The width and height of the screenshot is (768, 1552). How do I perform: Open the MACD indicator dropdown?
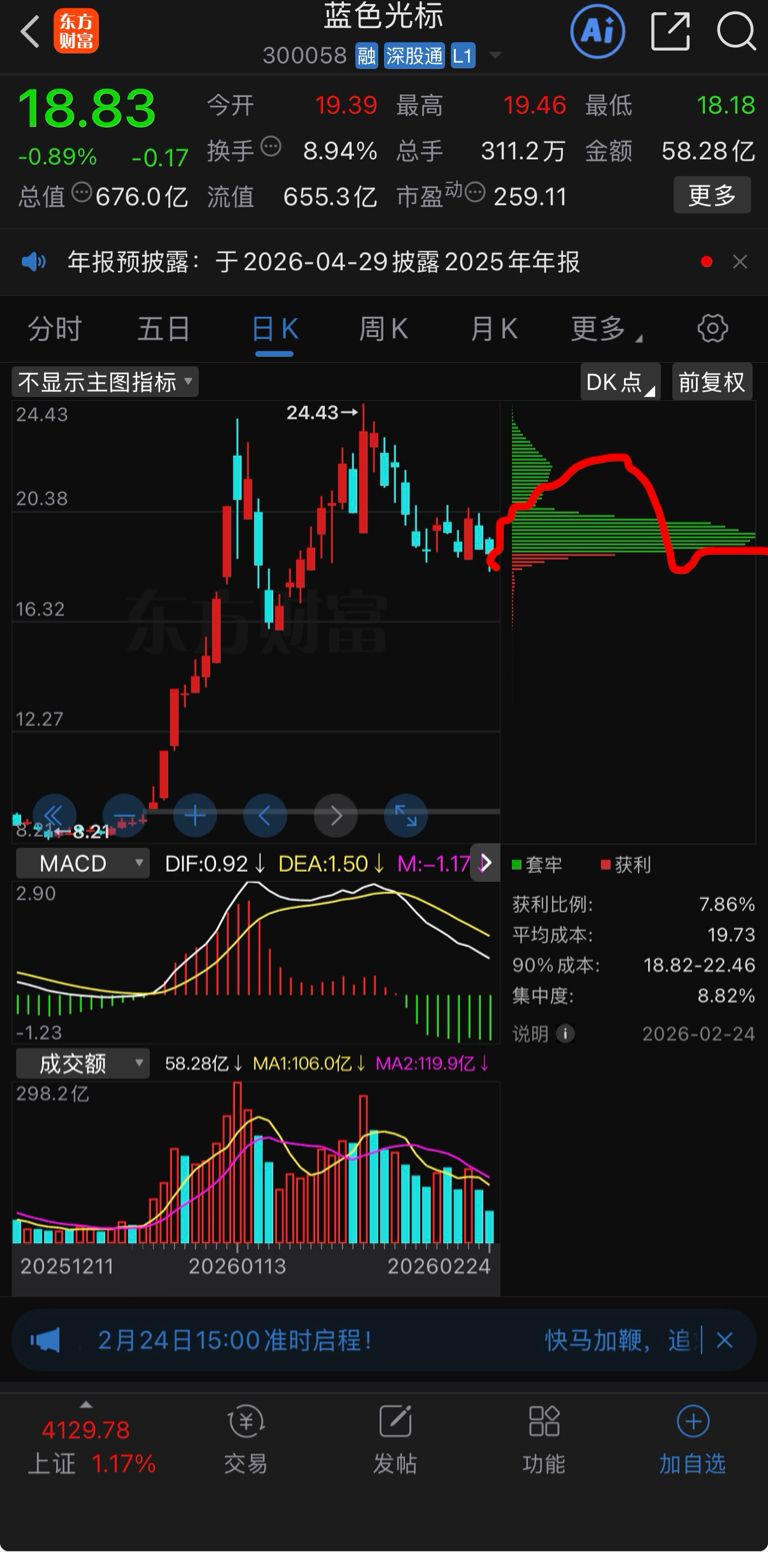coord(82,863)
